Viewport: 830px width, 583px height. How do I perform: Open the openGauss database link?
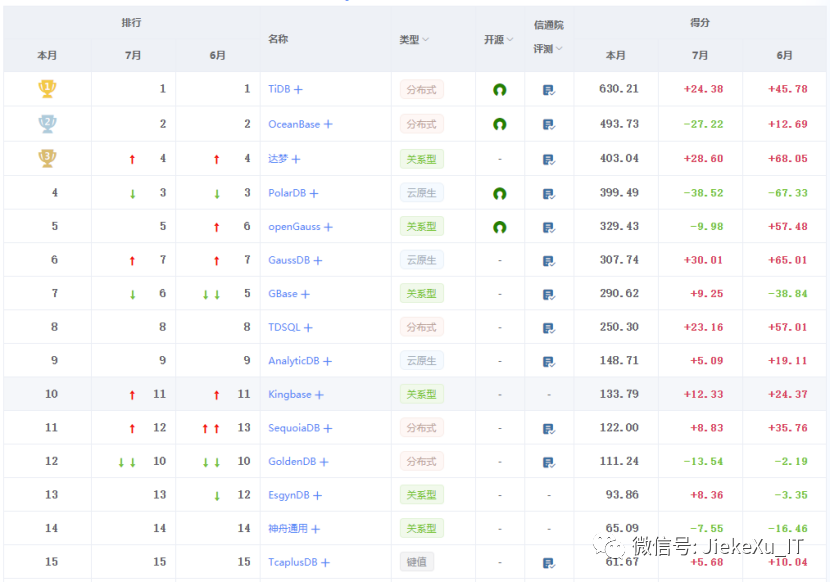294,227
